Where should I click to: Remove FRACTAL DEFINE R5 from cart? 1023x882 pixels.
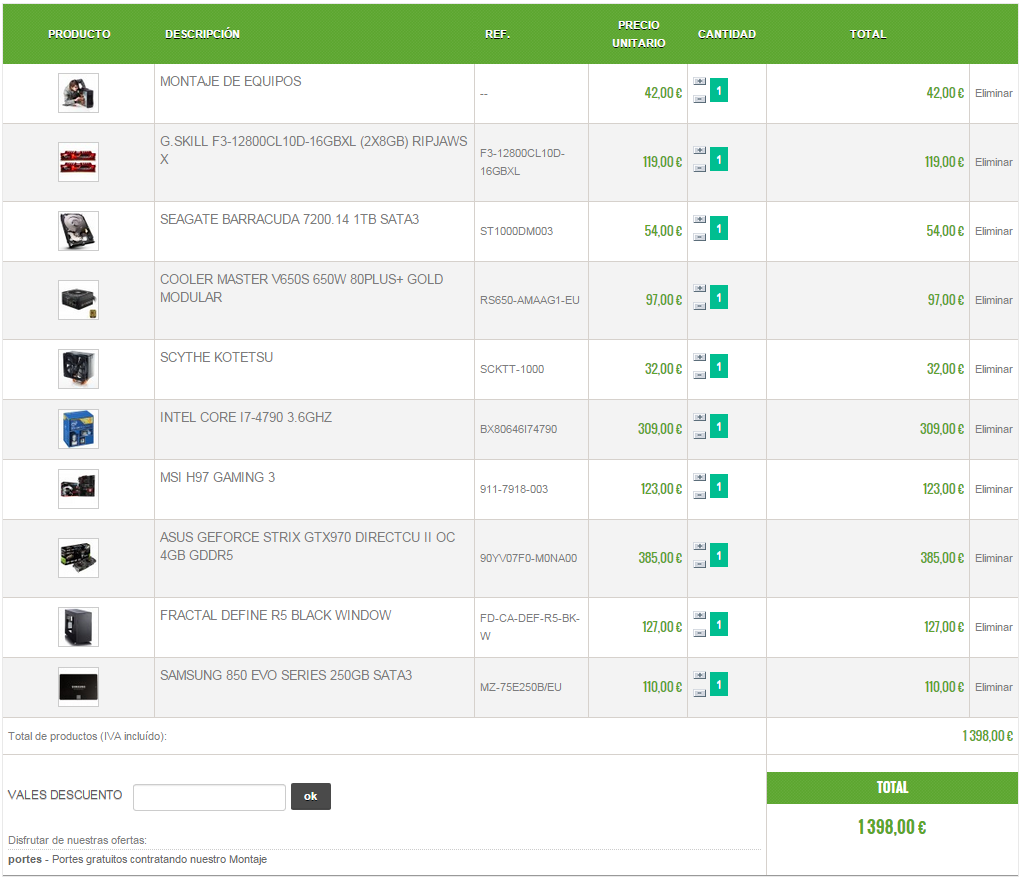point(994,628)
